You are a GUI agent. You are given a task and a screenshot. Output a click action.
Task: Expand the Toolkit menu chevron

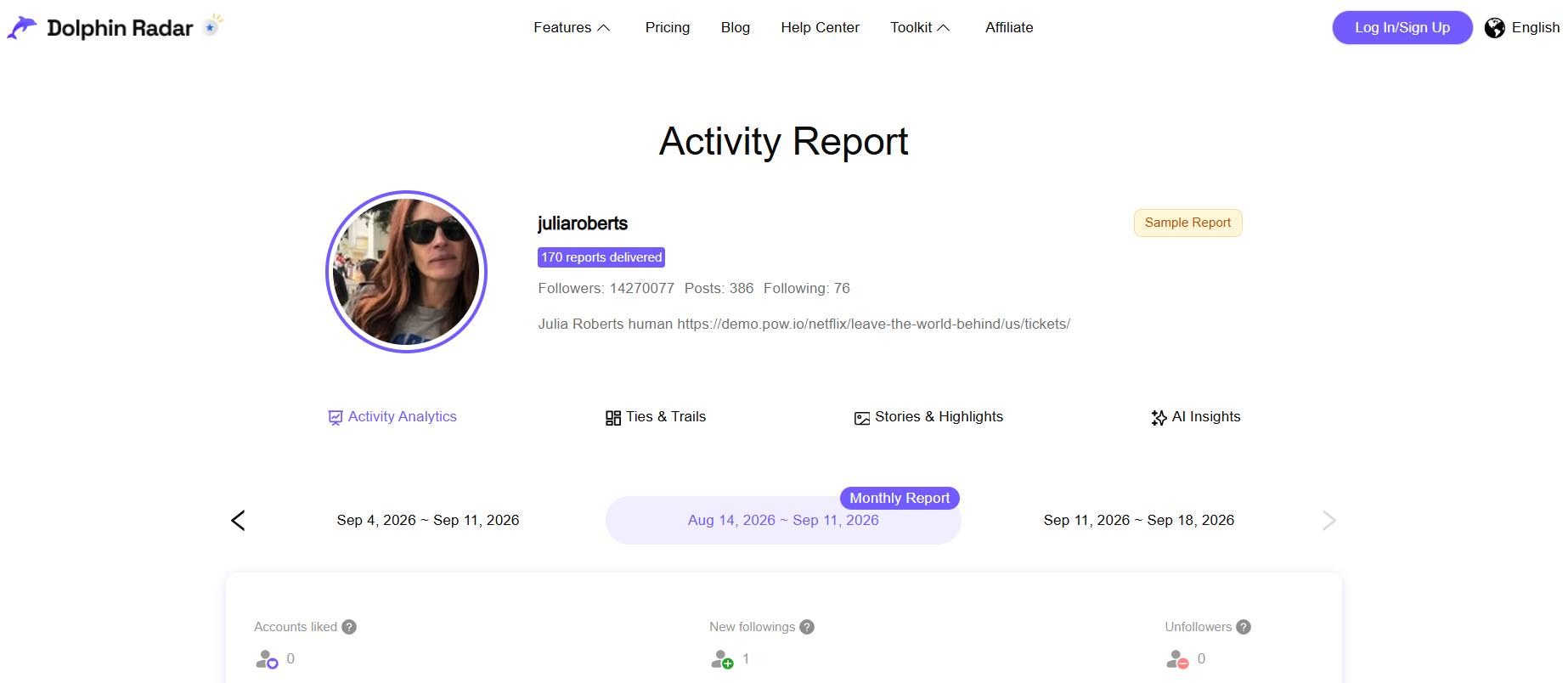tap(944, 28)
